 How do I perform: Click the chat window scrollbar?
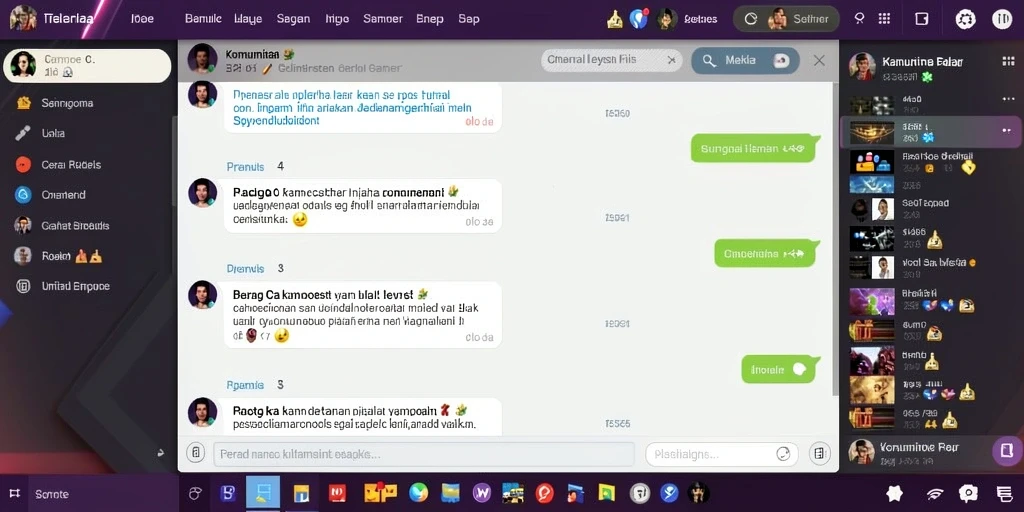(x=835, y=238)
